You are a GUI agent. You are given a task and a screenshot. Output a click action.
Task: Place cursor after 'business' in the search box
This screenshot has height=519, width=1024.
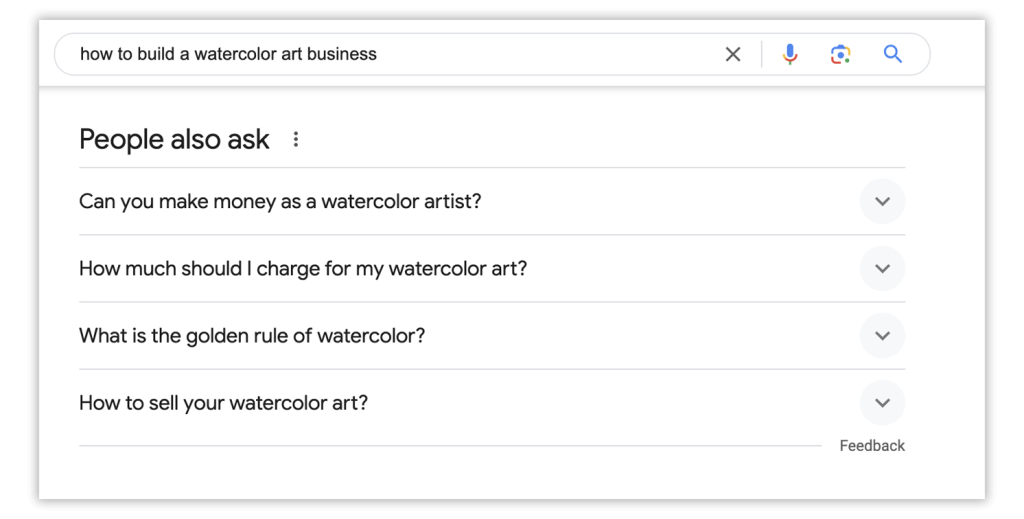pyautogui.click(x=378, y=54)
